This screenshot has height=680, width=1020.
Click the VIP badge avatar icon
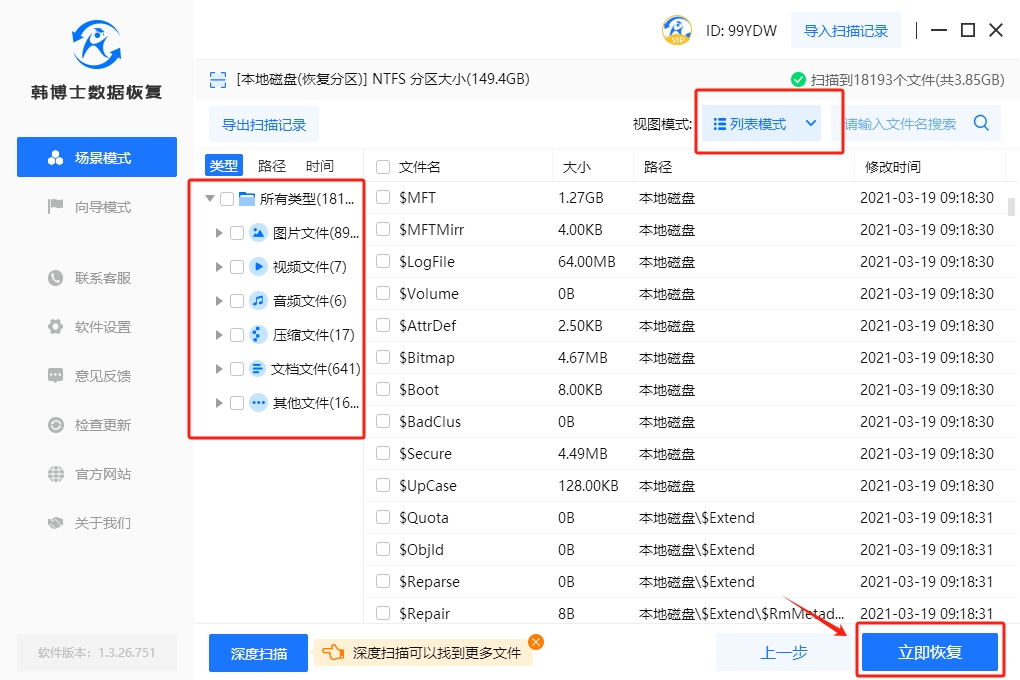[x=677, y=30]
